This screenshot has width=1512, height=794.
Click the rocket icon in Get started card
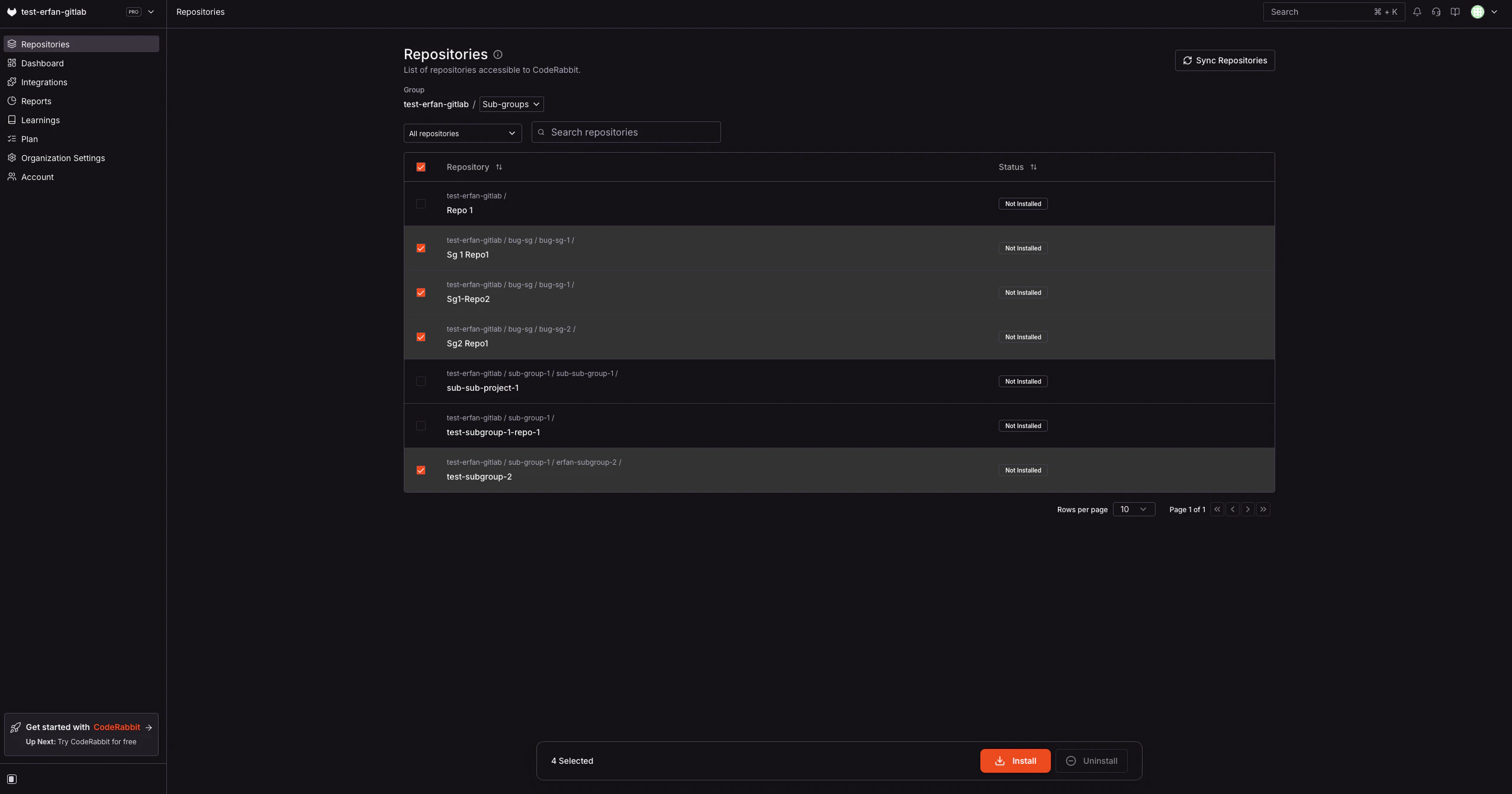point(15,728)
